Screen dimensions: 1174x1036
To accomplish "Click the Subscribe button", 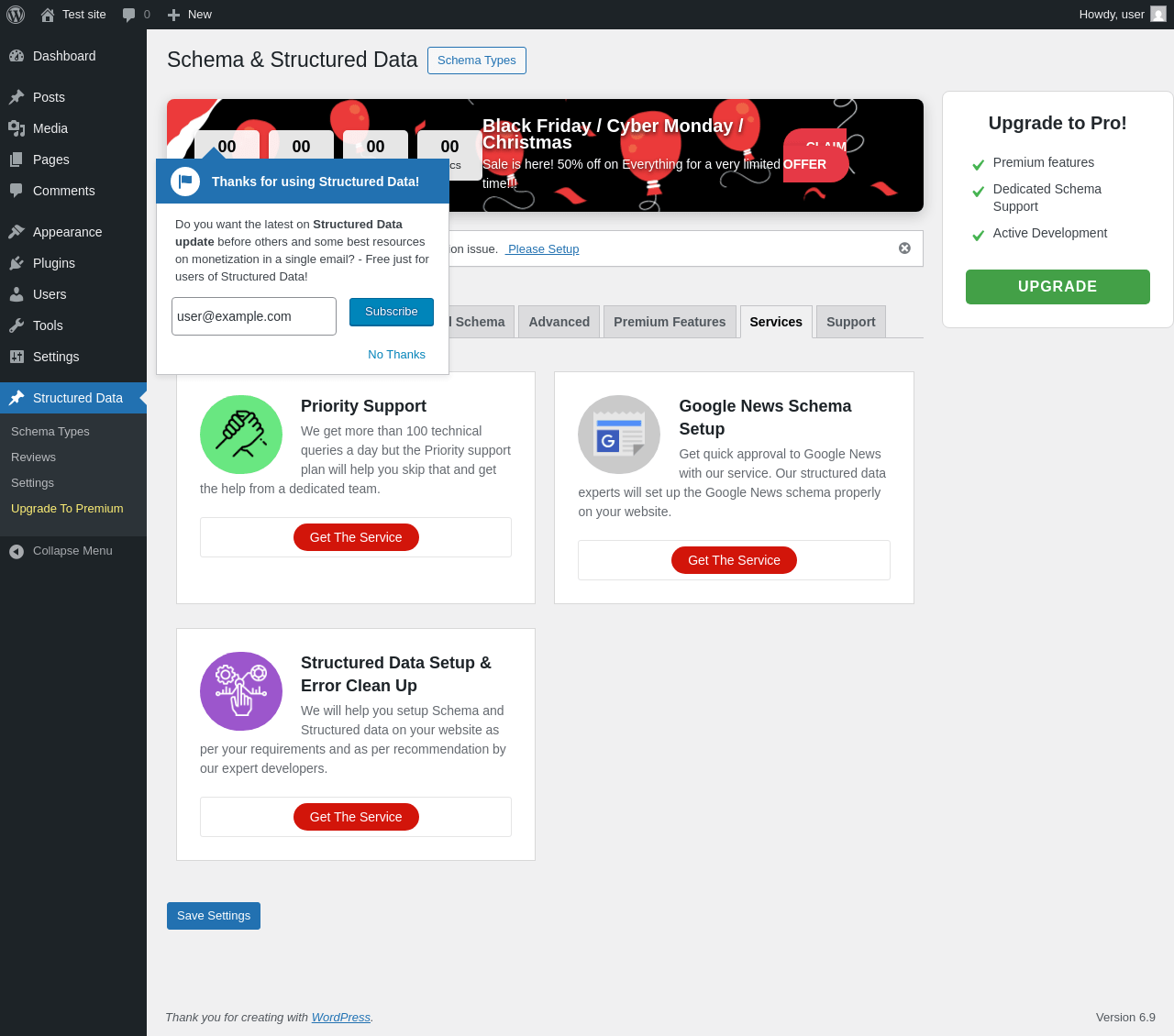I will pyautogui.click(x=392, y=312).
